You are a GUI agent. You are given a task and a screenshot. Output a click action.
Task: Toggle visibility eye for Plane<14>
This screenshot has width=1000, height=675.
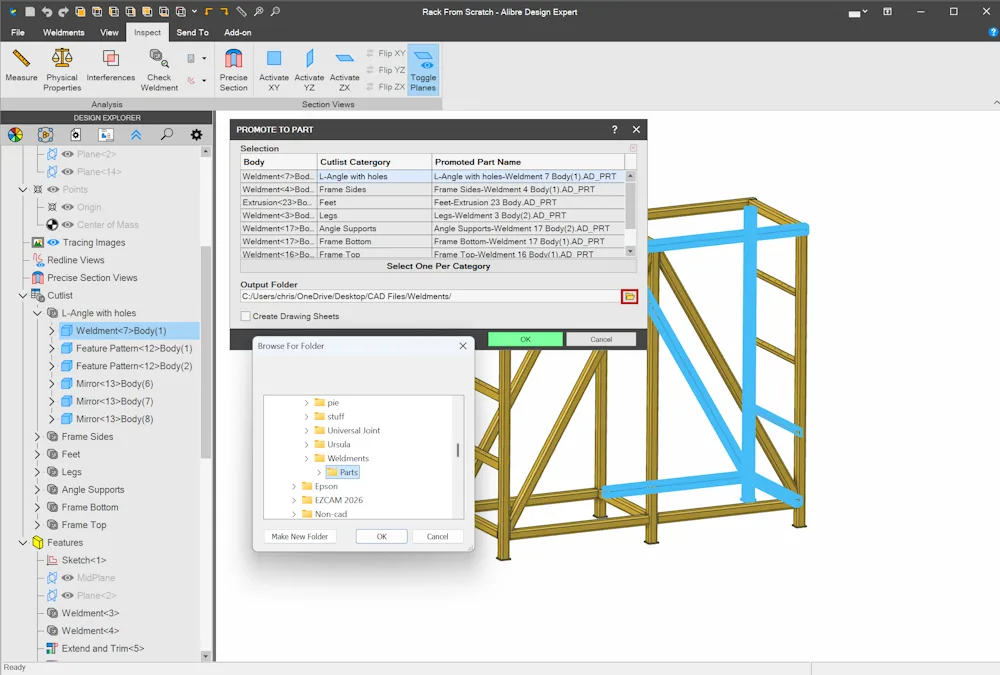tap(68, 172)
